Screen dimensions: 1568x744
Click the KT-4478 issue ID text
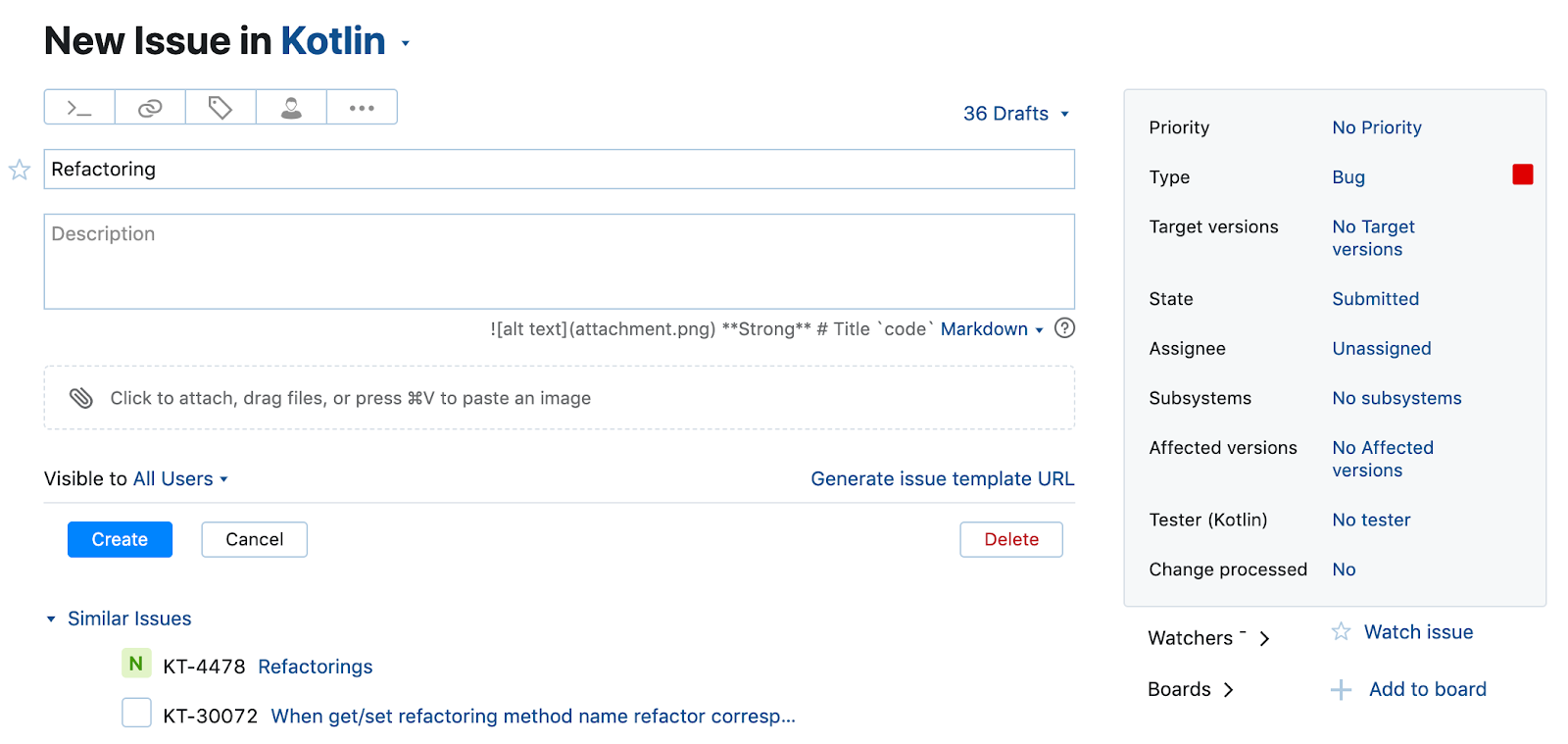point(204,667)
